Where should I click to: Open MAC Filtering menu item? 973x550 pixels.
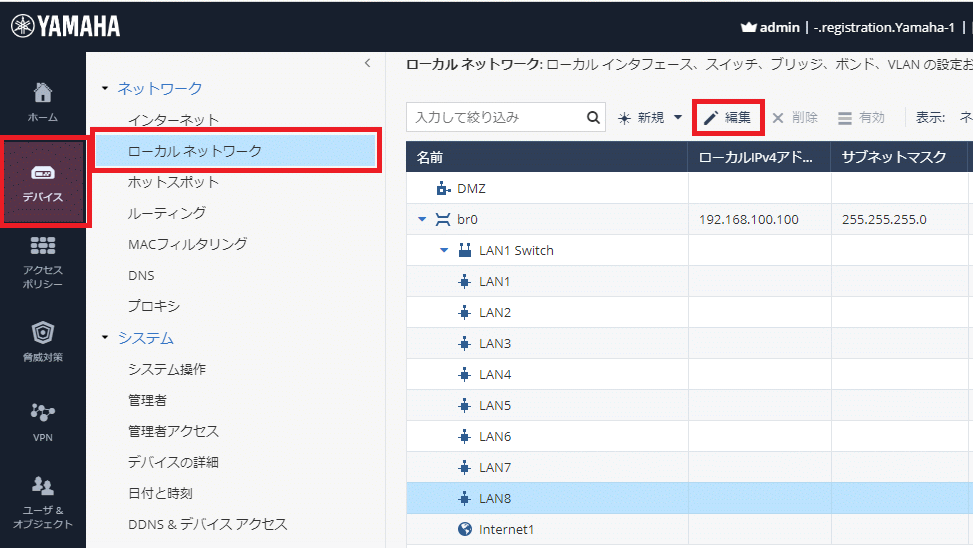pos(187,244)
